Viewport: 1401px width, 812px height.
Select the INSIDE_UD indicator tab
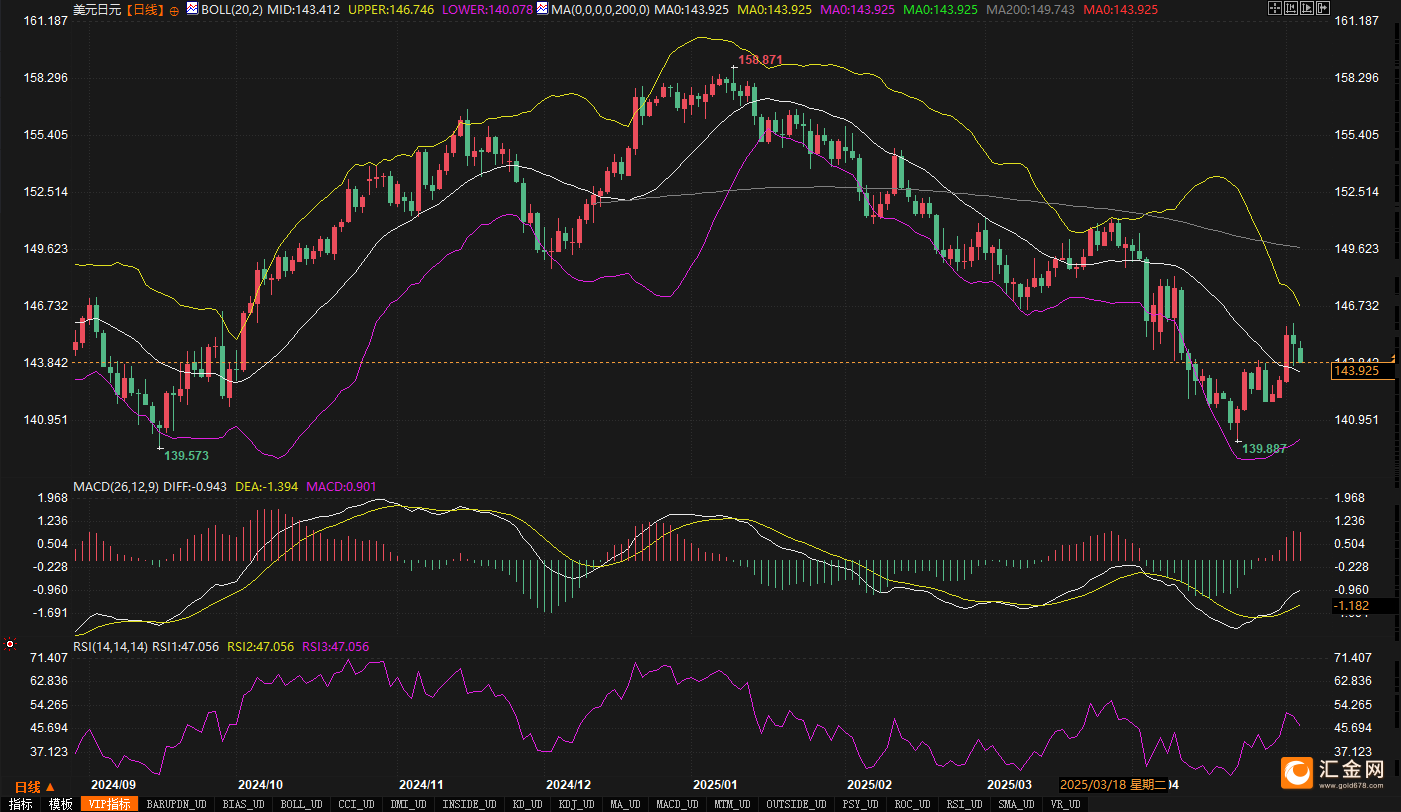pyautogui.click(x=469, y=804)
